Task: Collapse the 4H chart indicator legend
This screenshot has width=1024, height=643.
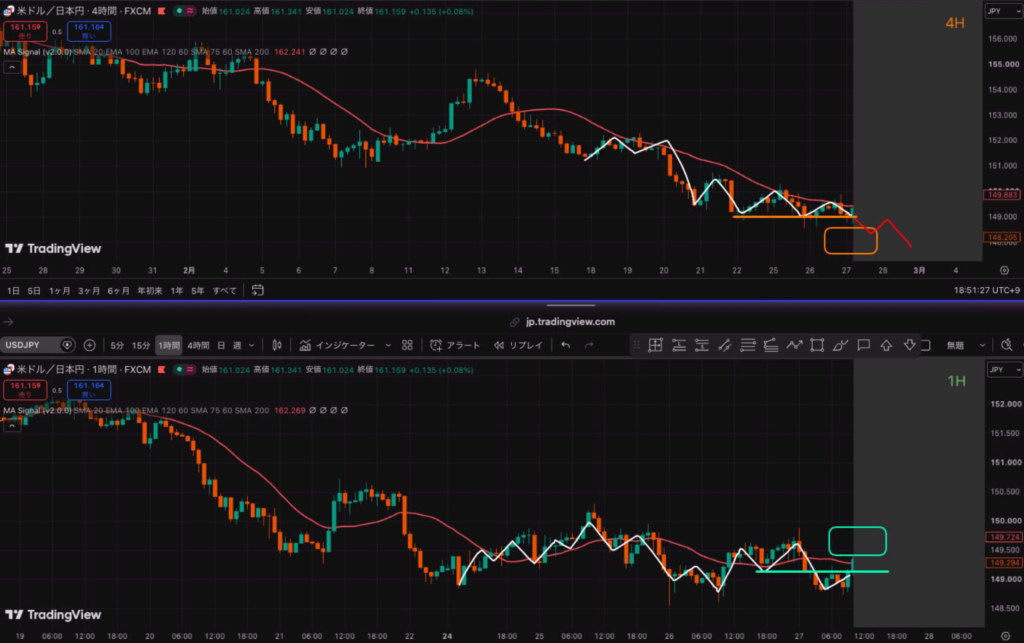Action: [12, 67]
